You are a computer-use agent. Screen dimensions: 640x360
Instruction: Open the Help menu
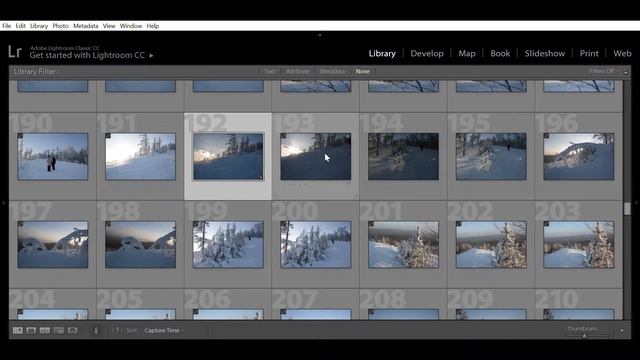(153, 26)
